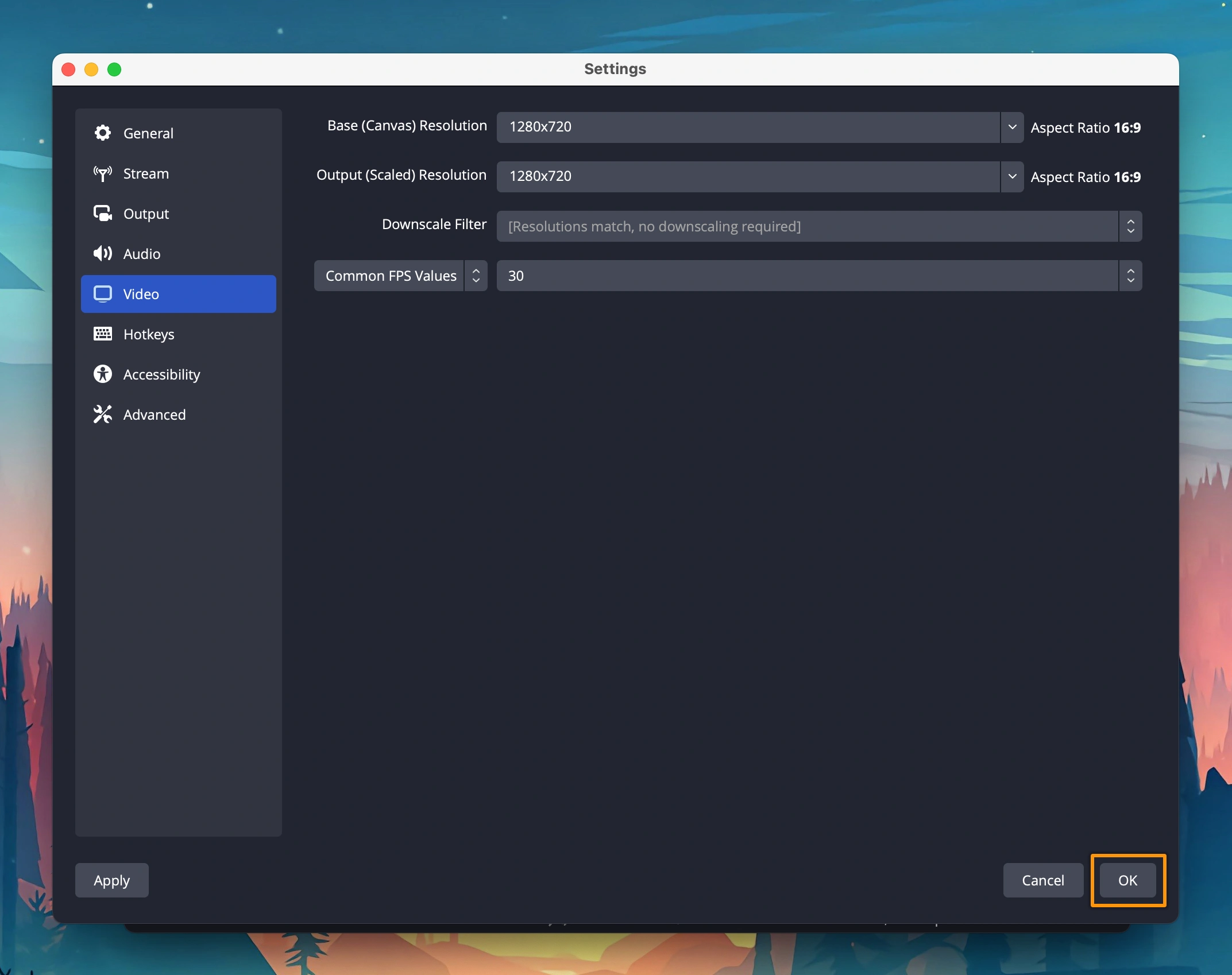Click the Accessibility person icon
Image resolution: width=1232 pixels, height=975 pixels.
[x=103, y=374]
